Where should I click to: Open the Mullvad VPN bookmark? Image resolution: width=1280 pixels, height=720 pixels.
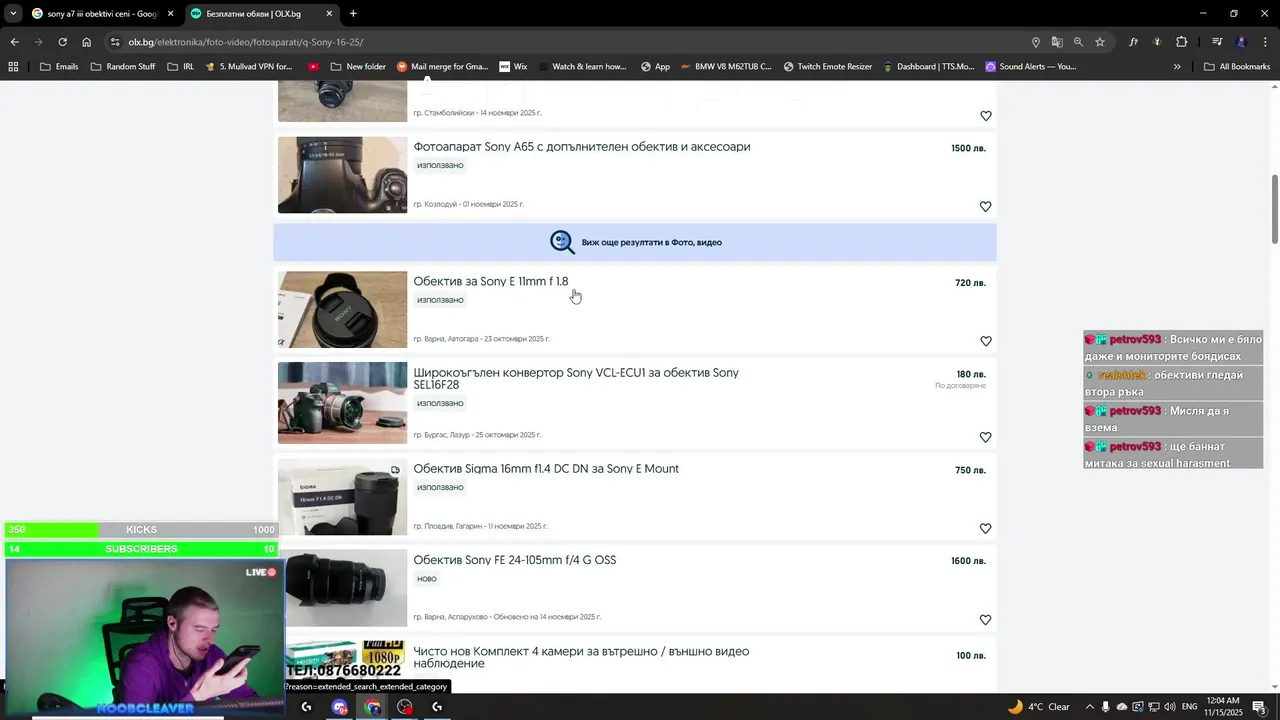248,67
